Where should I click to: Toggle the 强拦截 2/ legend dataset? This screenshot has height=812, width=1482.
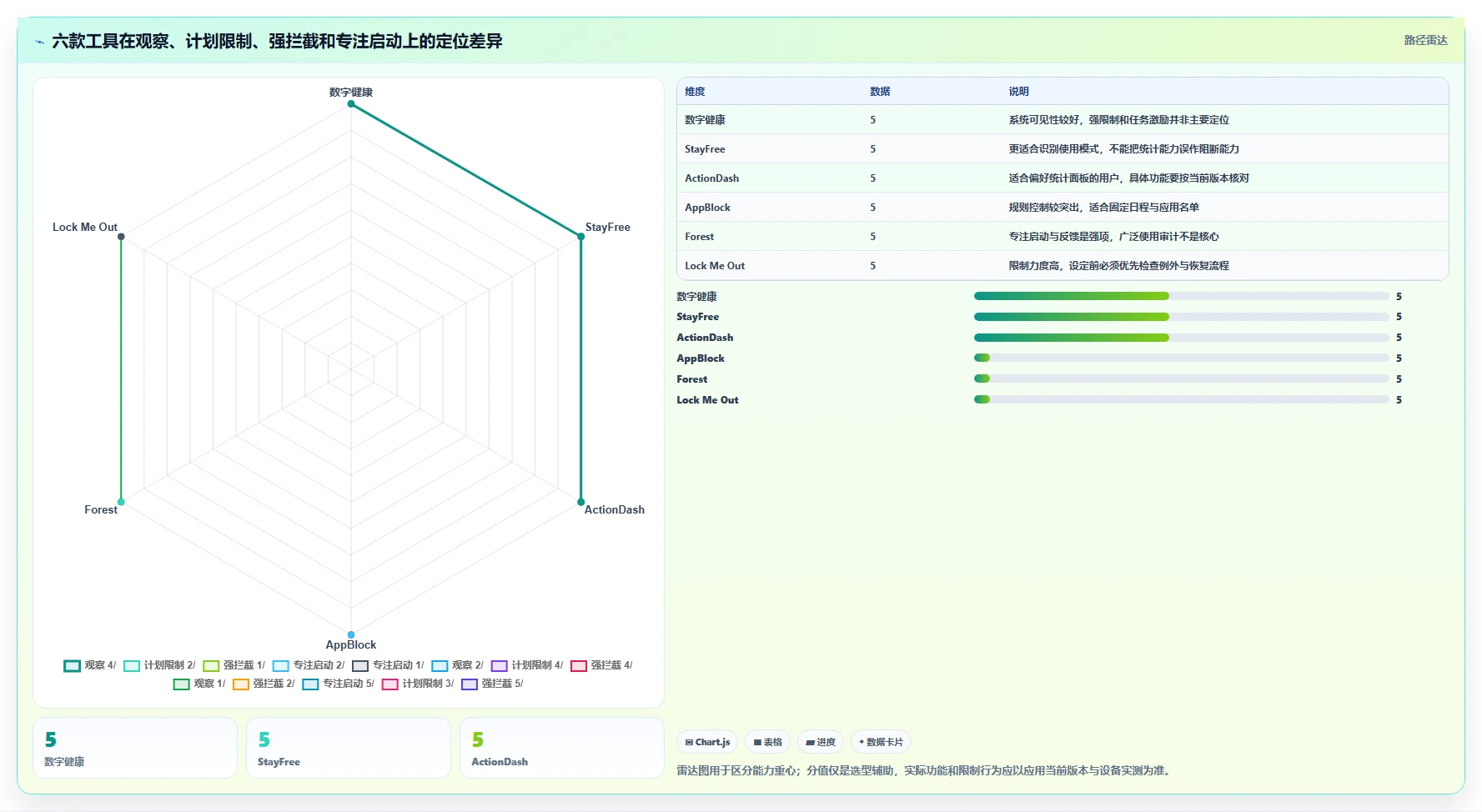(264, 684)
